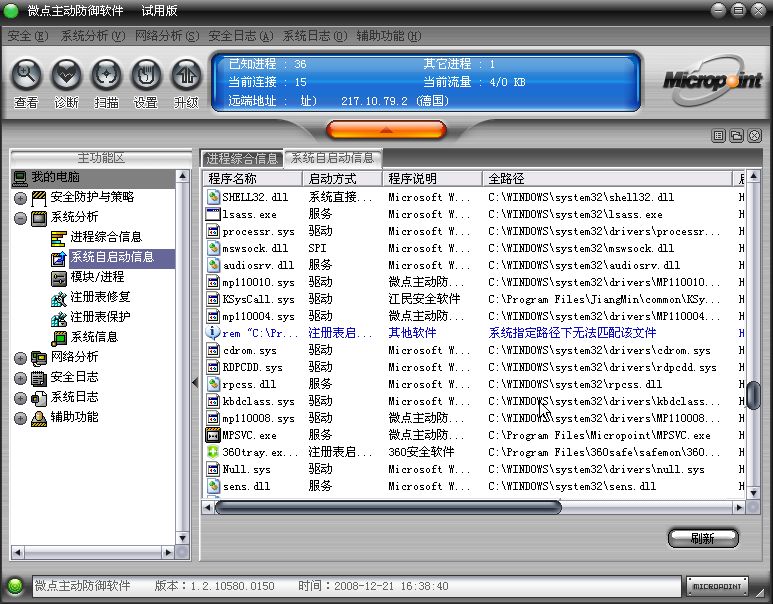Click the 进程综合信息 tree icon
Viewport: 773px width, 604px height.
(x=58, y=238)
